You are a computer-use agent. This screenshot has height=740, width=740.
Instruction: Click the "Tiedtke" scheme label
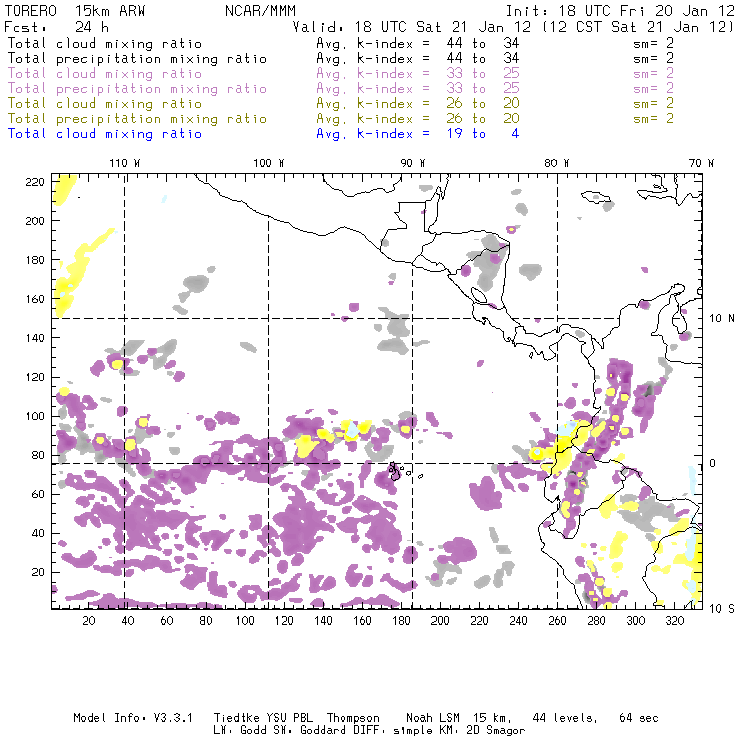click(236, 718)
